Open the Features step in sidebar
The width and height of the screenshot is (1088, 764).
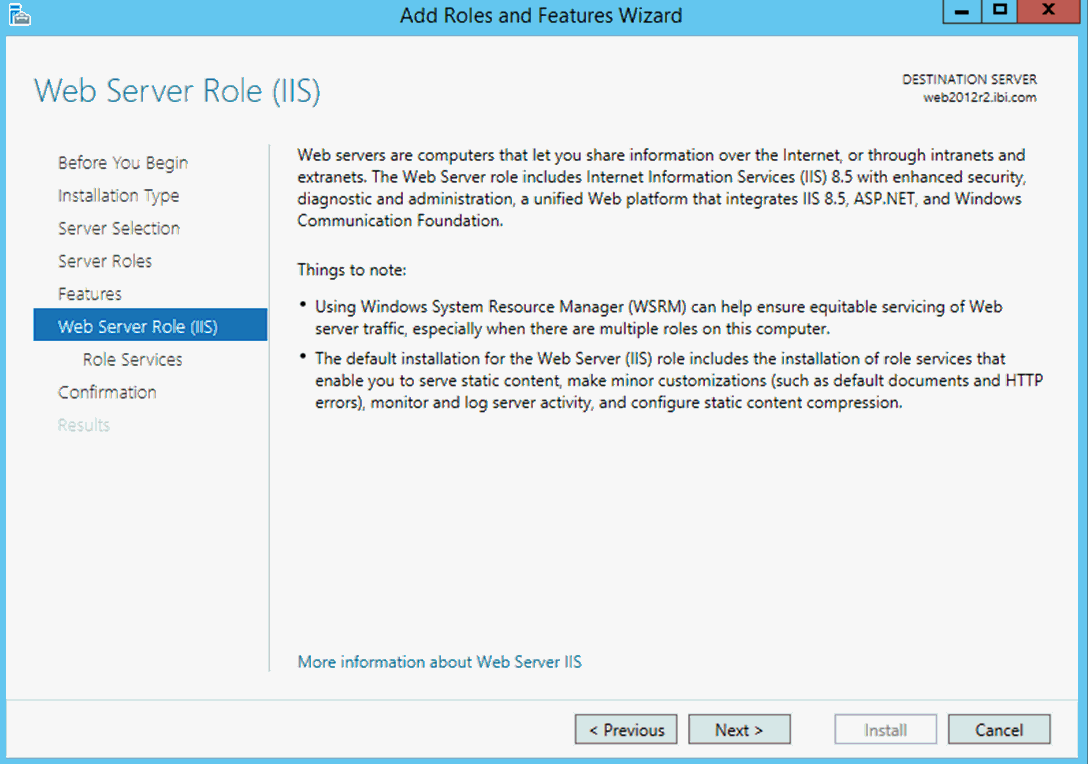pyautogui.click(x=90, y=294)
